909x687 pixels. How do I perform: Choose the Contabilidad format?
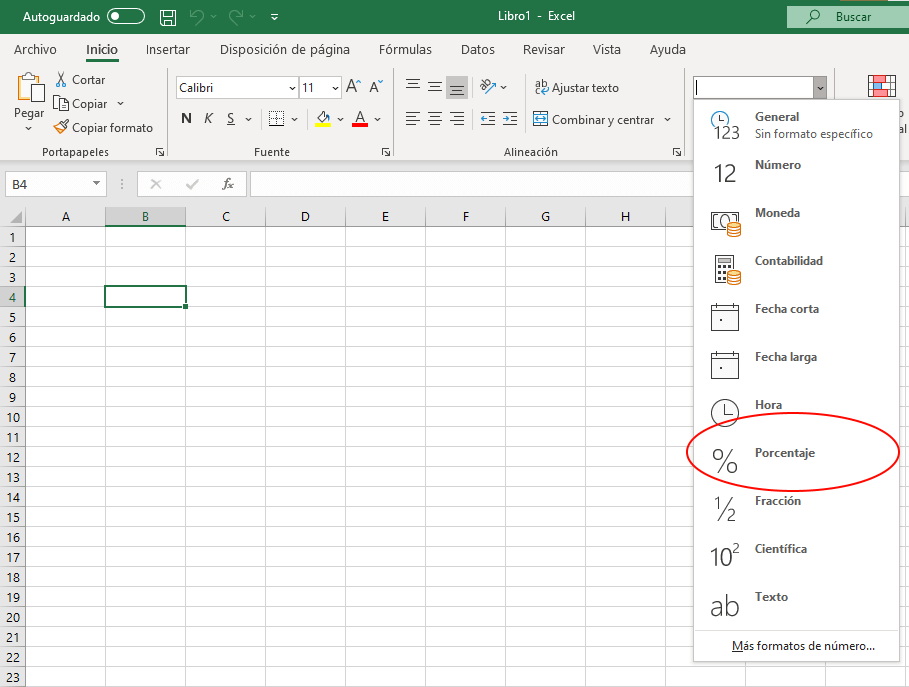(x=797, y=269)
